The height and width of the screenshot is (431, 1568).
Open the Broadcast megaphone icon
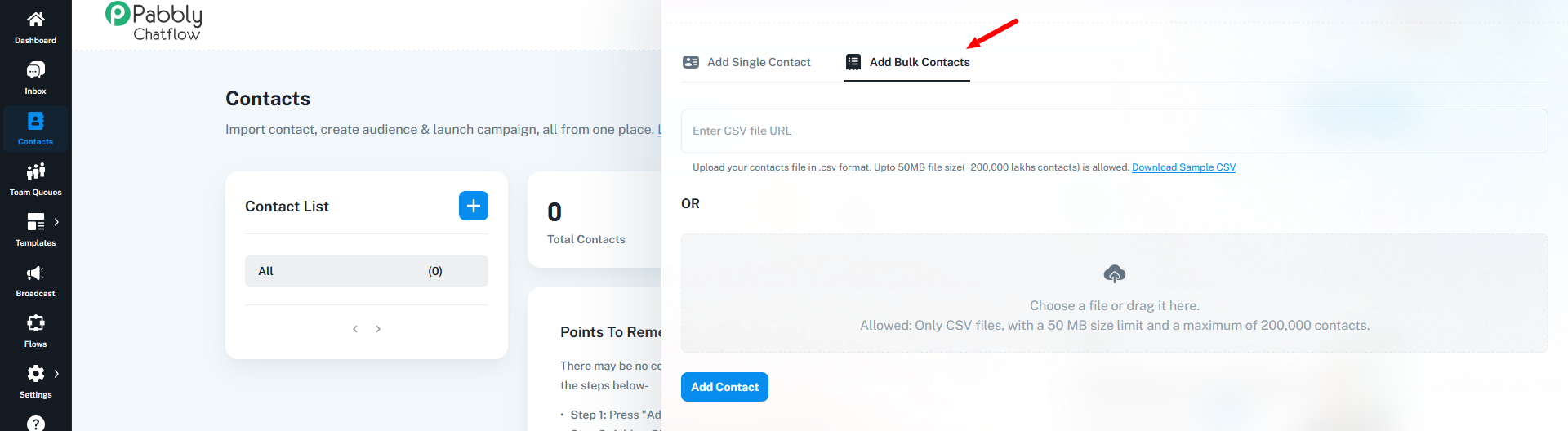35,273
